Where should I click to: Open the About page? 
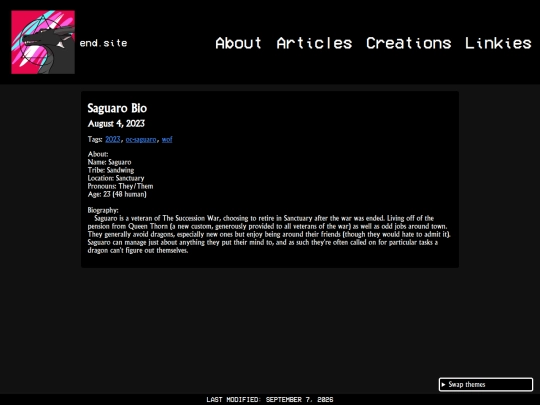point(238,43)
